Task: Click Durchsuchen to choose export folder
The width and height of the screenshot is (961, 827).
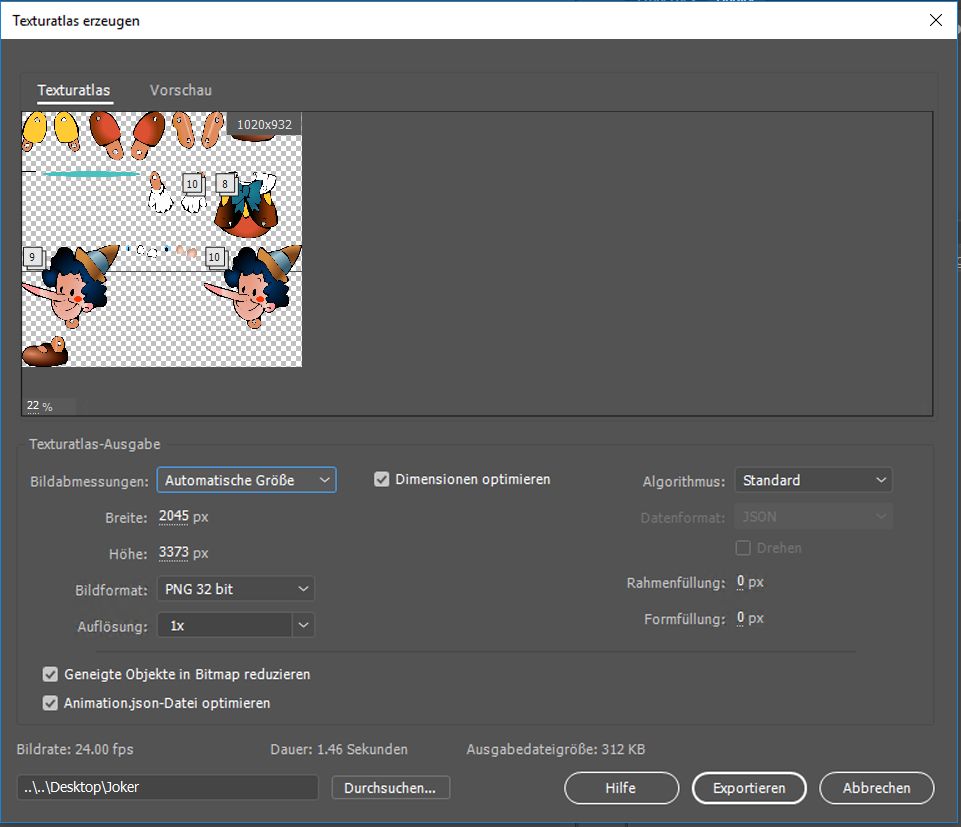Action: coord(390,788)
